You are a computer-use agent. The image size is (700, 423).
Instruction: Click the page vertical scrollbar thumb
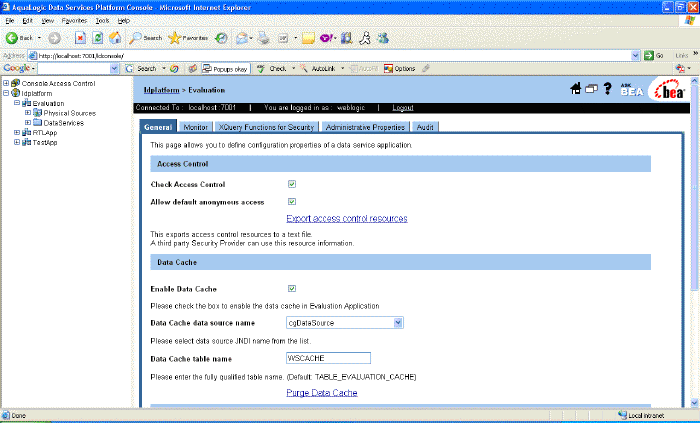695,188
